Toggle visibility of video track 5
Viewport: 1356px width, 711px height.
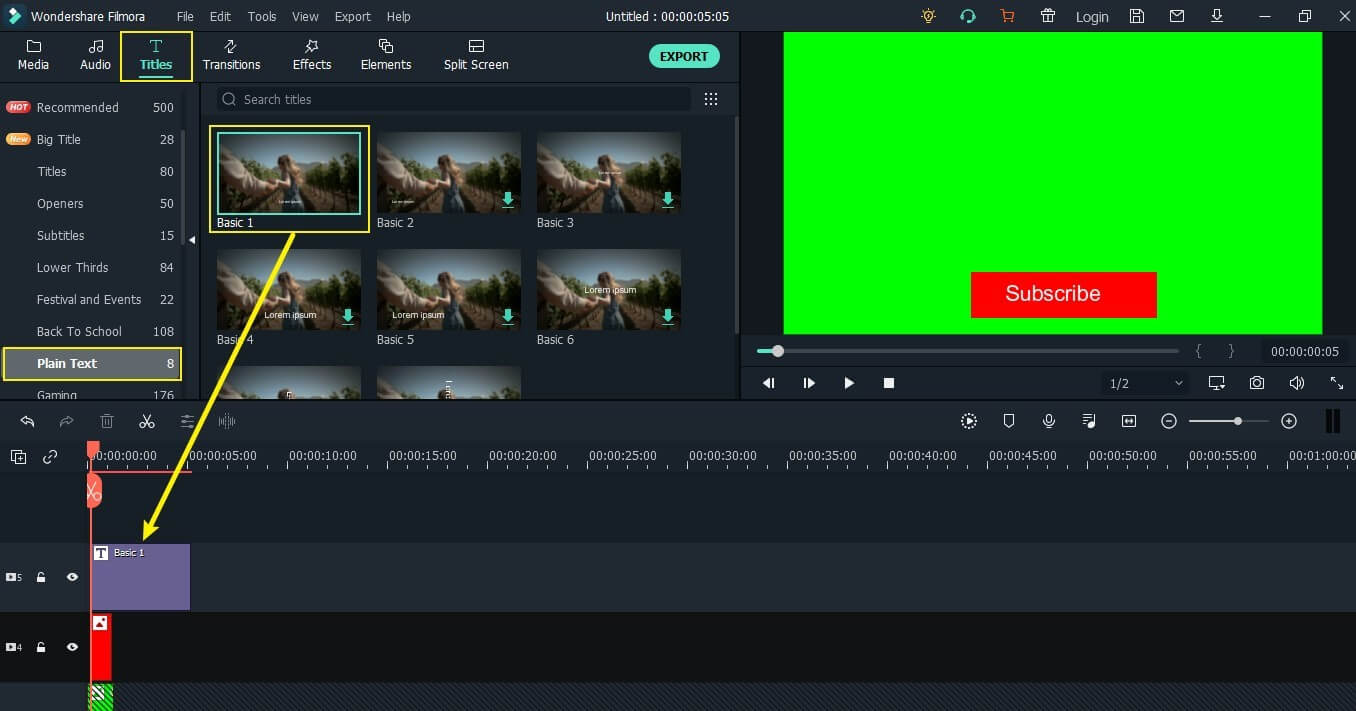(x=72, y=577)
